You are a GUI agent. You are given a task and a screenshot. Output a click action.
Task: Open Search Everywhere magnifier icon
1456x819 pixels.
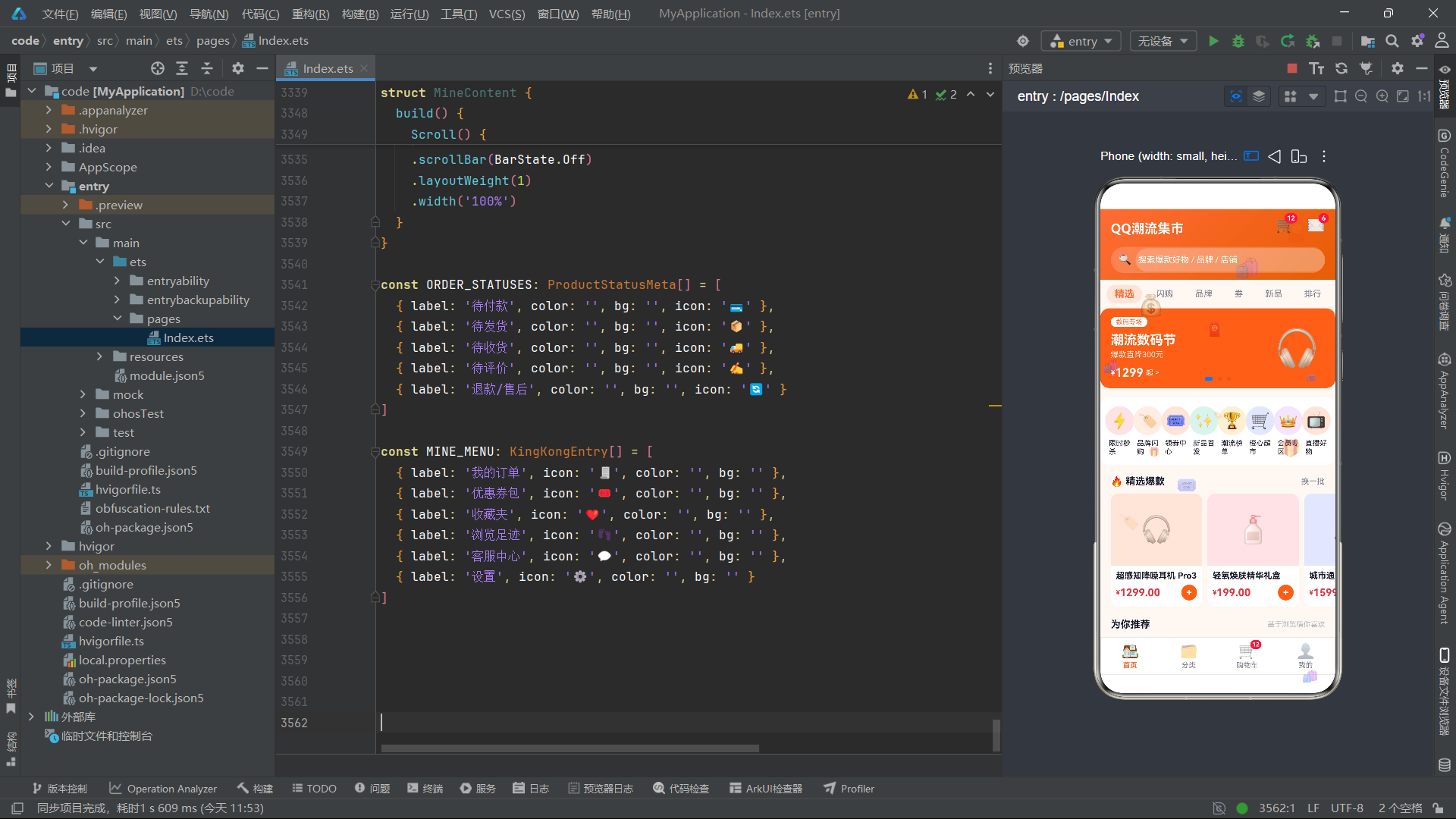(1392, 41)
